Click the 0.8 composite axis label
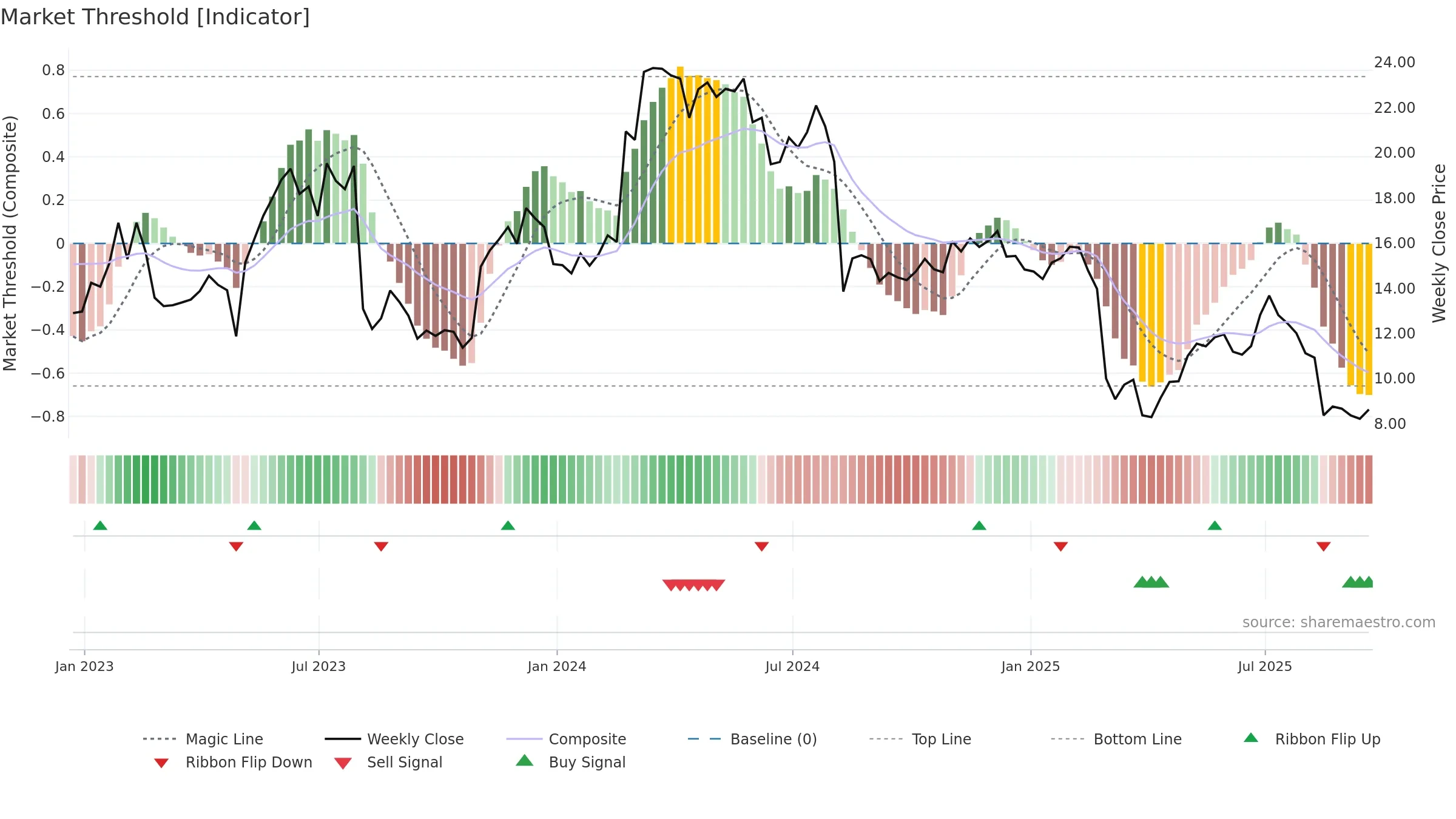The image size is (1456, 819). tap(53, 70)
